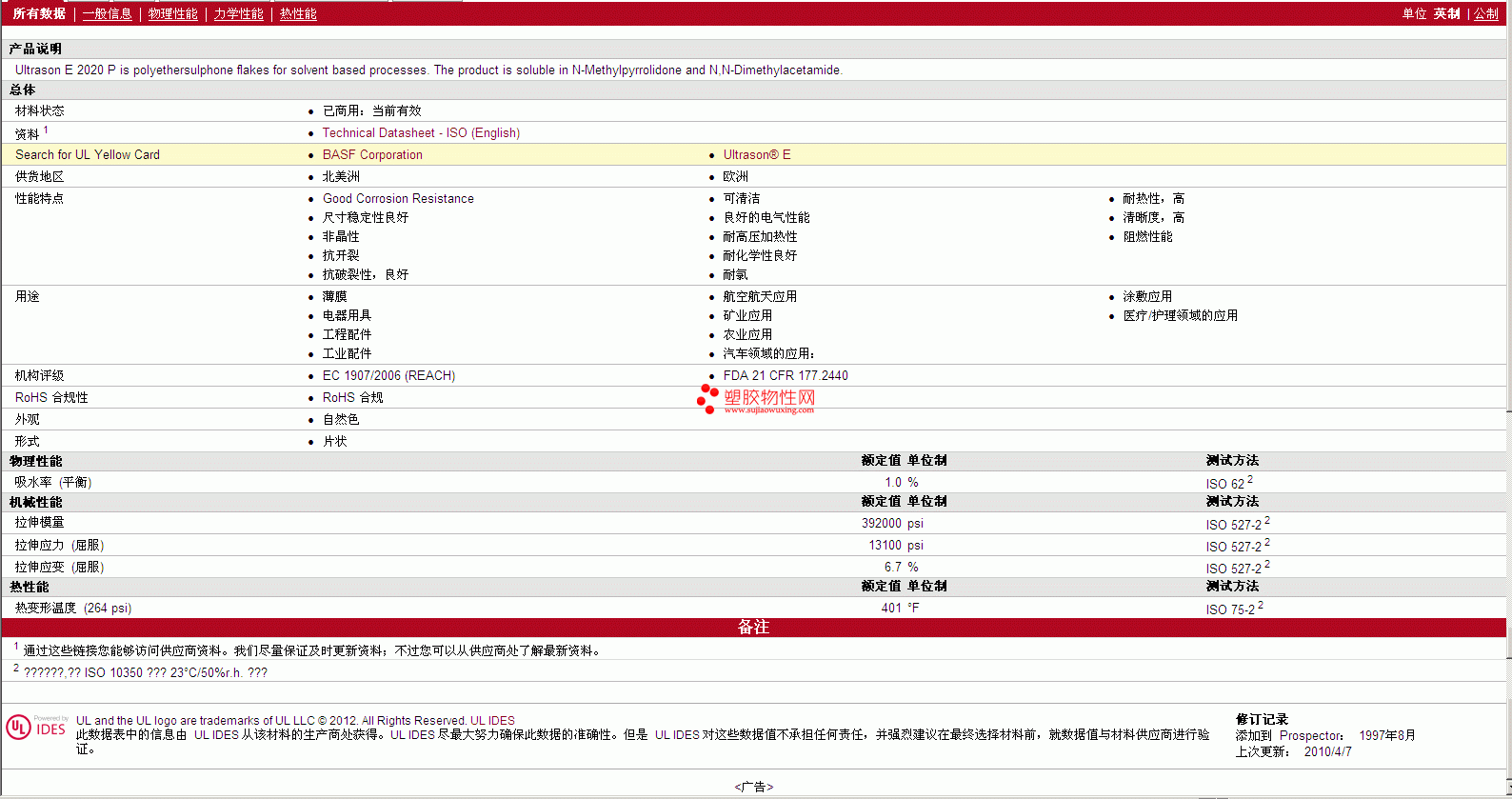Switch to the 力学性能 tab
This screenshot has height=799, width=1512.
click(x=239, y=13)
